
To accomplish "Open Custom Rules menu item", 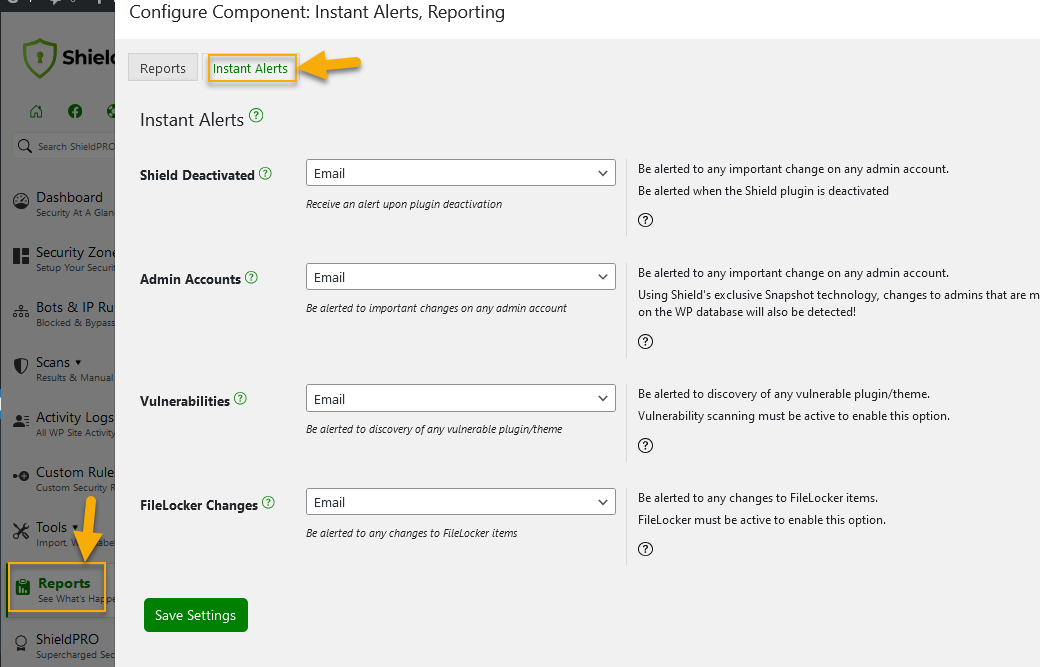I will [63, 479].
